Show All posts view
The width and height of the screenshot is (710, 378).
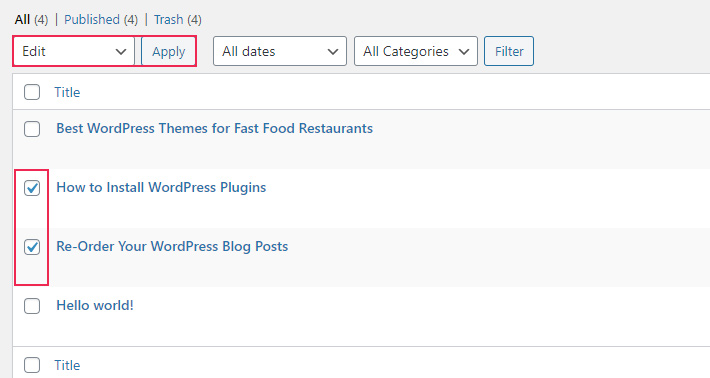click(22, 19)
